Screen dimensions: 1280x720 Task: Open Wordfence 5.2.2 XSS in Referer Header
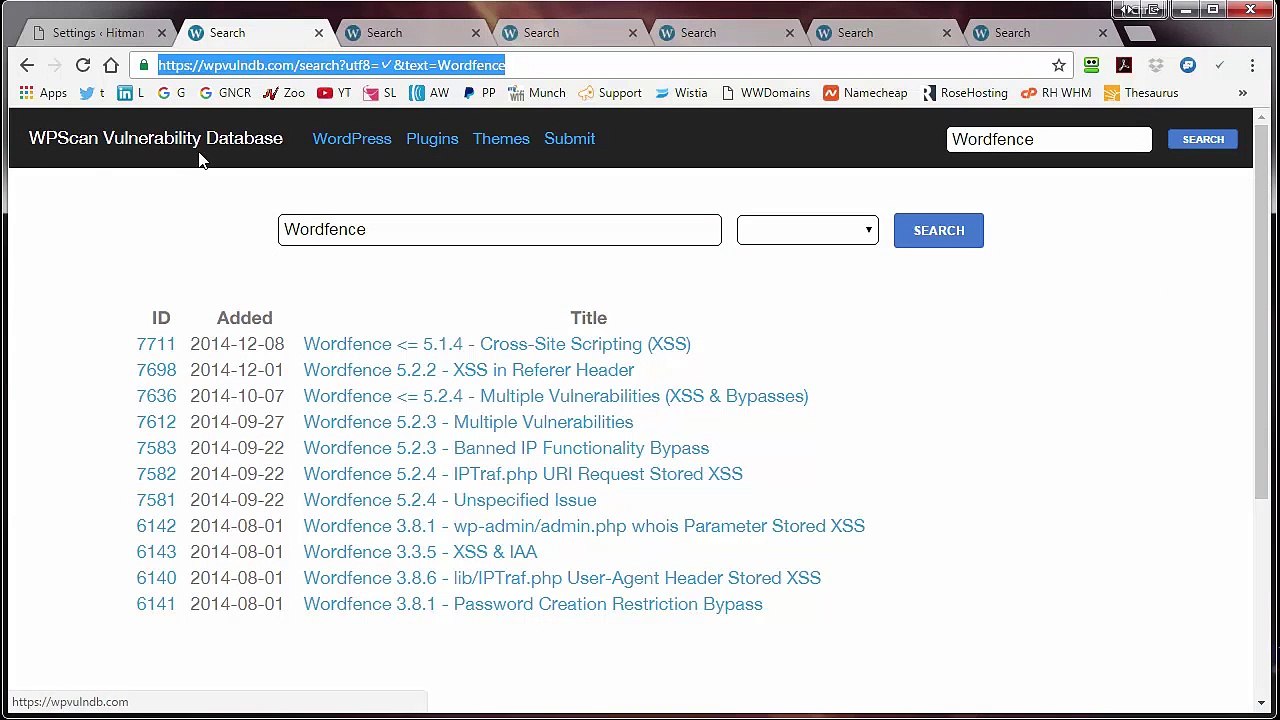(469, 370)
